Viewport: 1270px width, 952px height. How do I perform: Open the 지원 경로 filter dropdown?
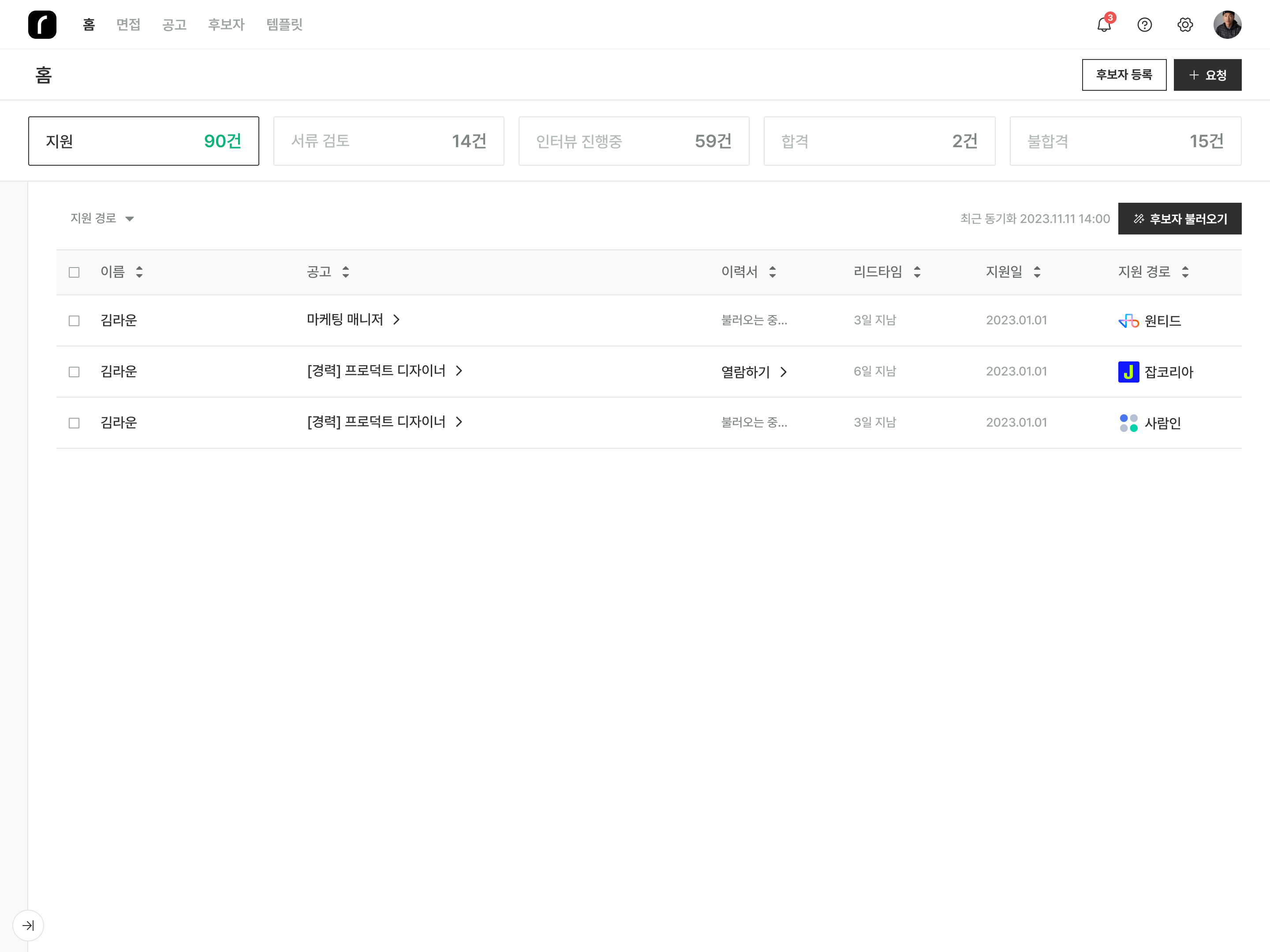(102, 219)
